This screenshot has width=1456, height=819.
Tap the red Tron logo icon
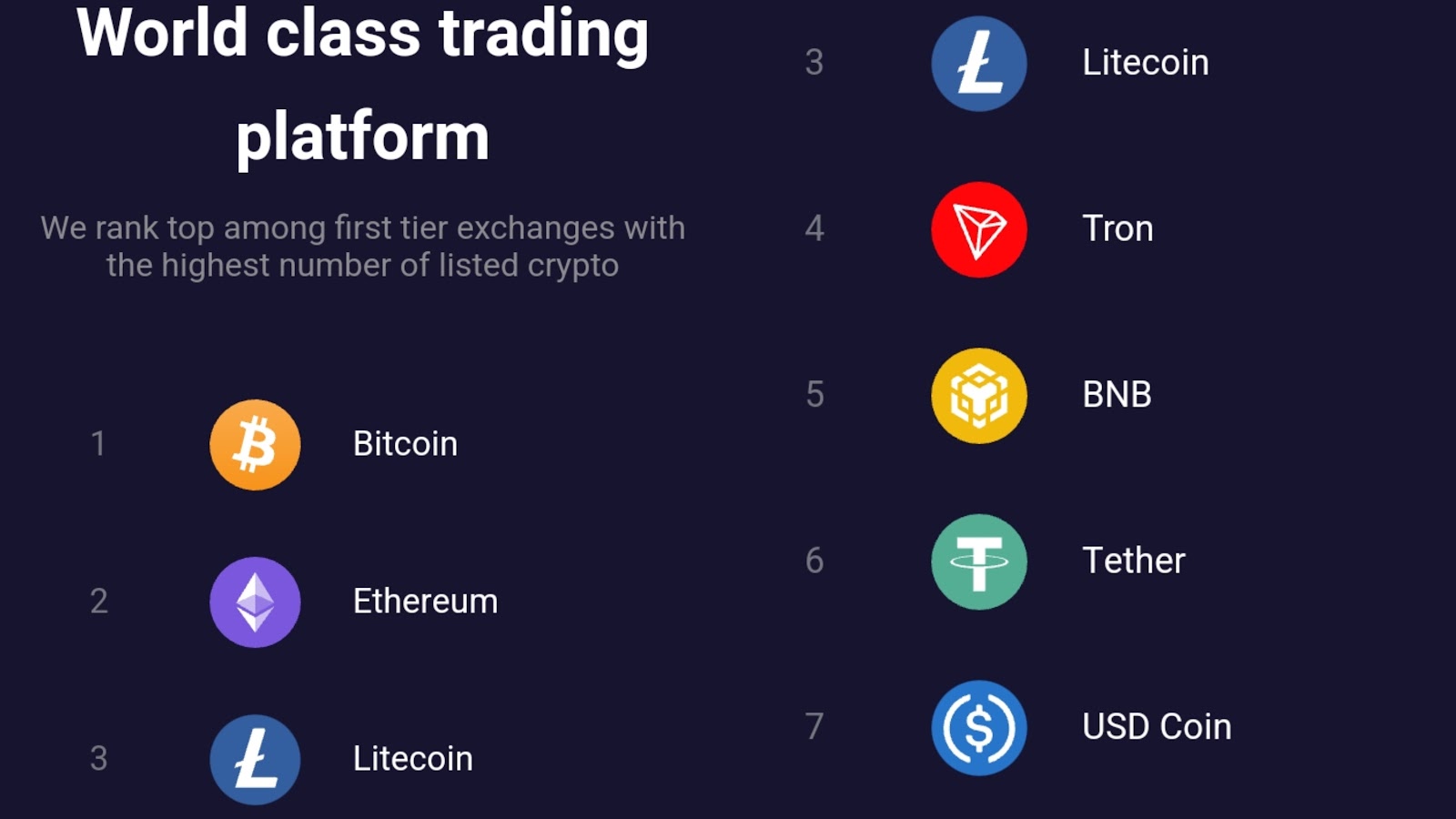978,229
